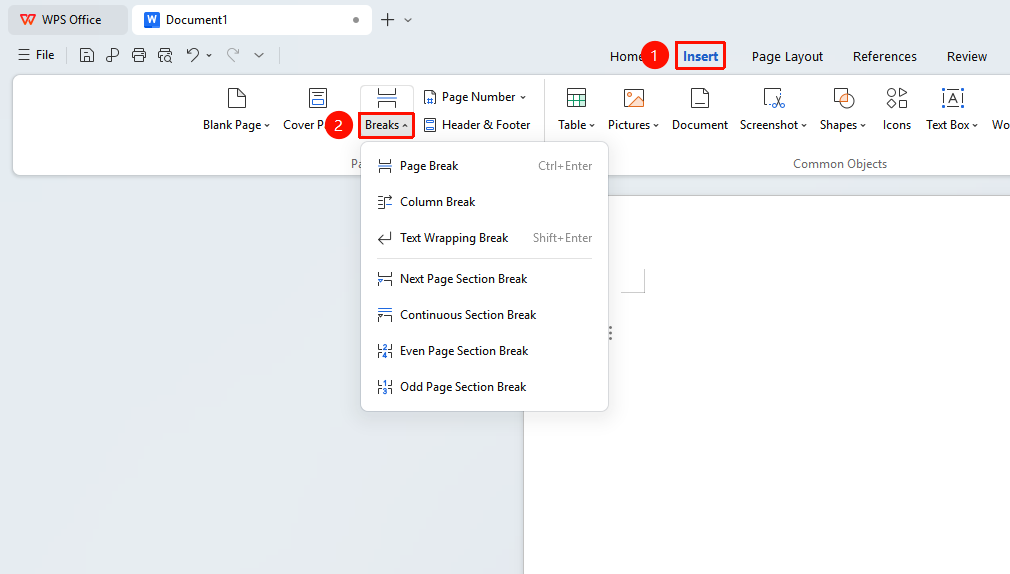Expand the Page Number dropdown
Screen dimensions: 1010x574
(x=523, y=97)
